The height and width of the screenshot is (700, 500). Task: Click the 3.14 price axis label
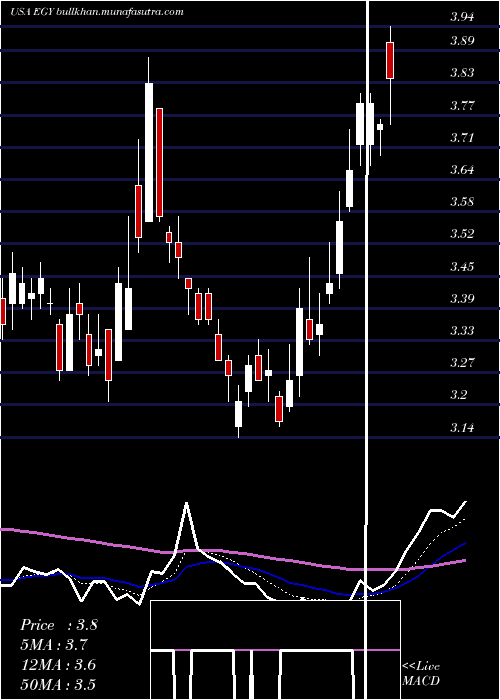(x=462, y=428)
